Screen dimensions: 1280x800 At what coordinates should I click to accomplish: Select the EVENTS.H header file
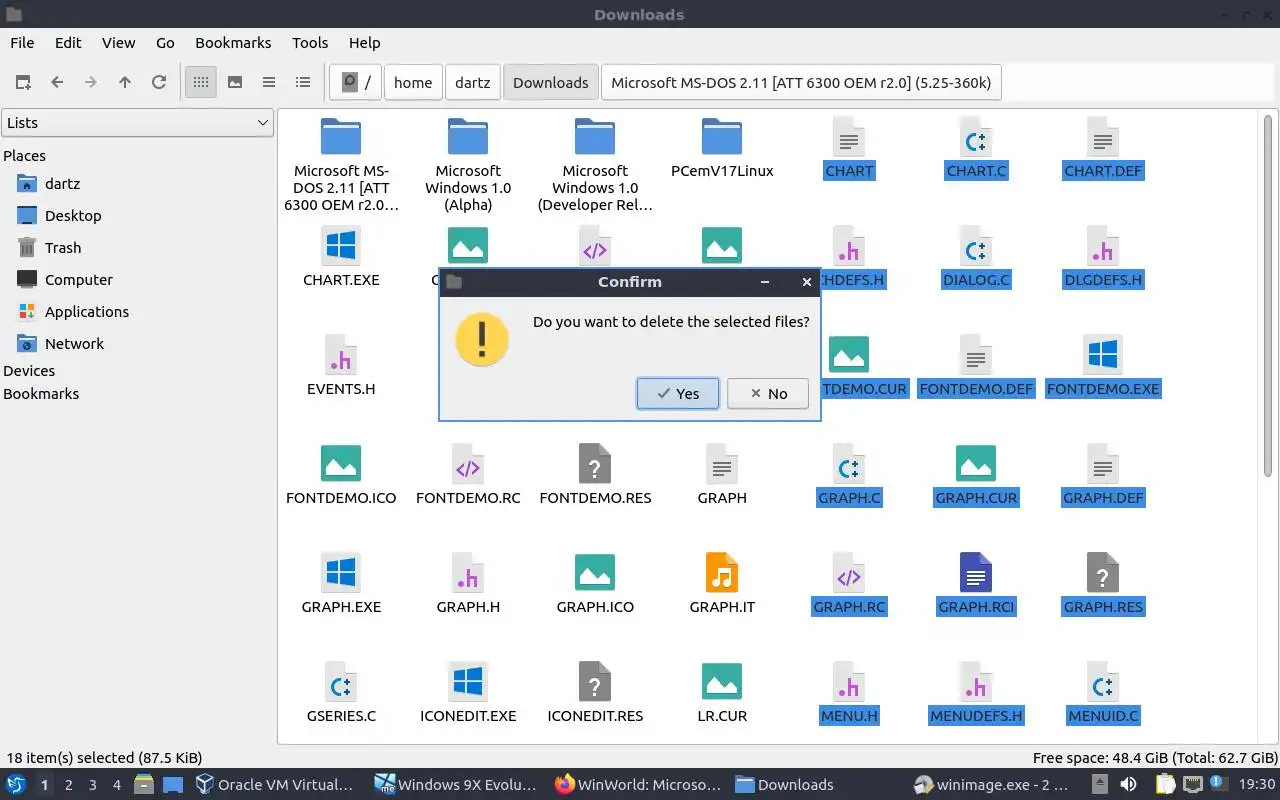click(341, 366)
